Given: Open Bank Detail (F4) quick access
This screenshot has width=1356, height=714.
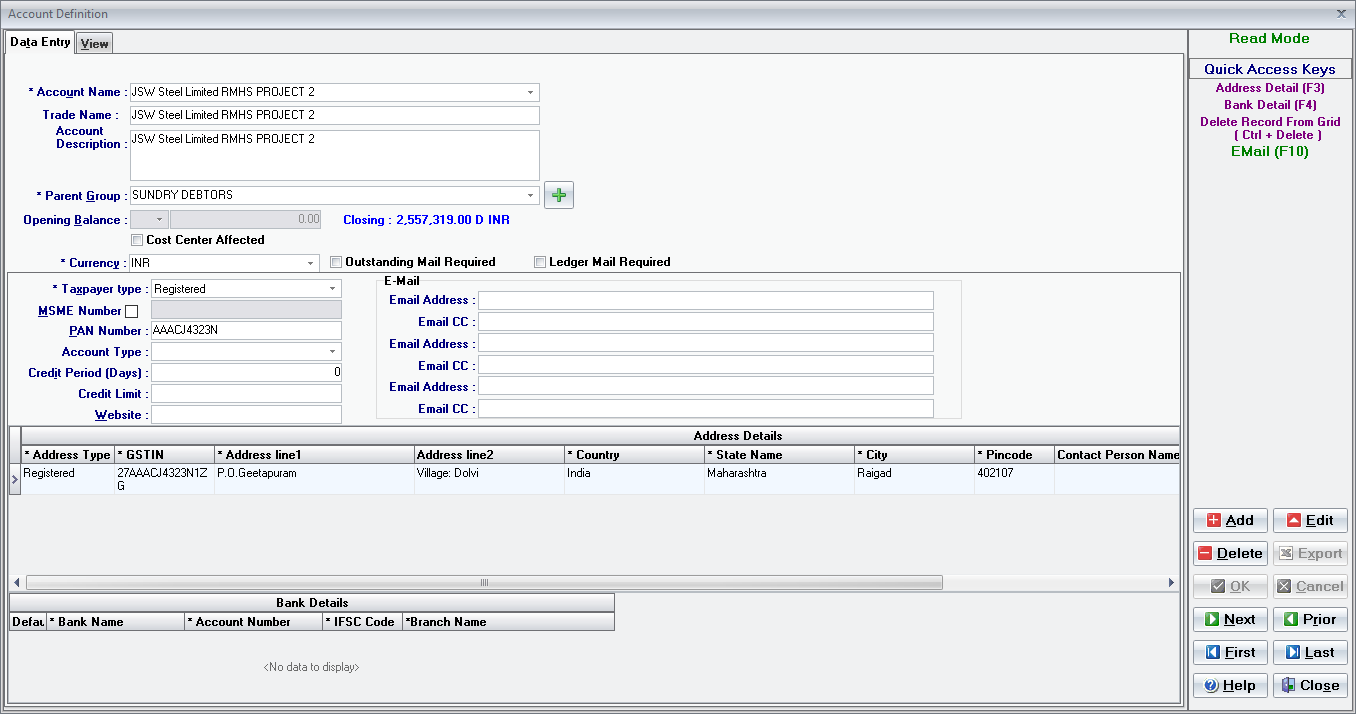Looking at the screenshot, I should point(1269,105).
